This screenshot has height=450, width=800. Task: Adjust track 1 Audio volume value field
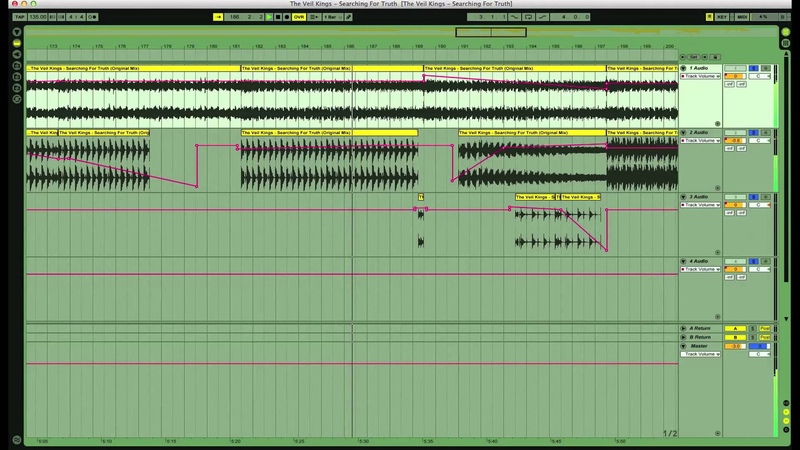coord(735,76)
